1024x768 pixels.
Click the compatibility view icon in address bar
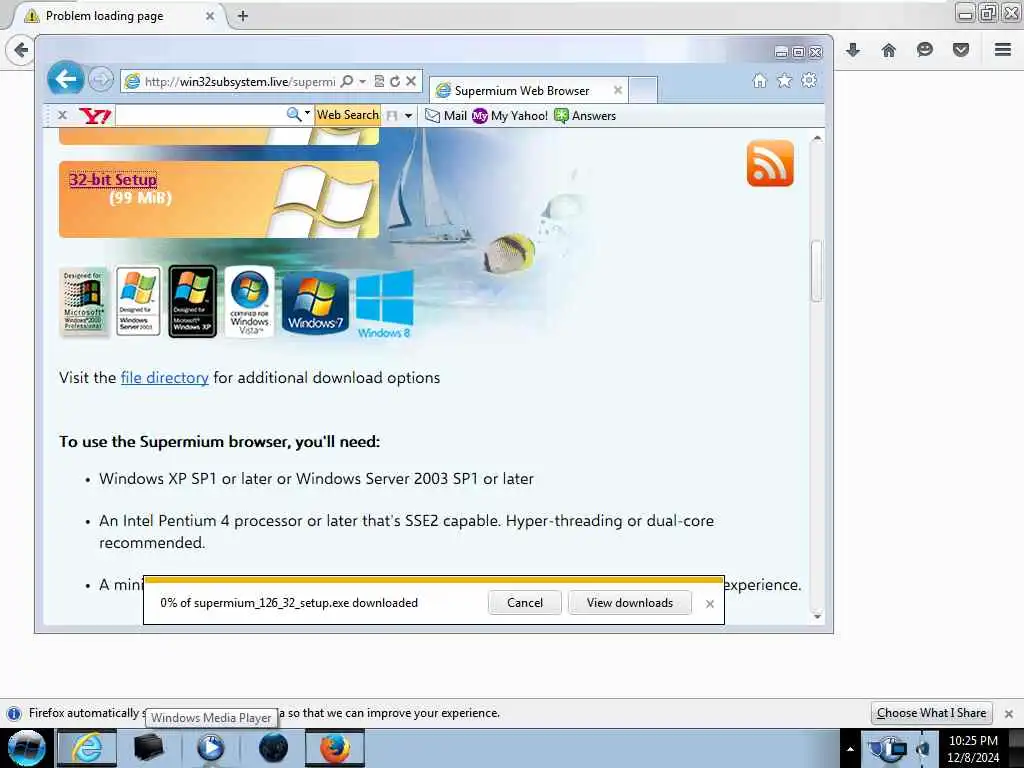coord(379,81)
